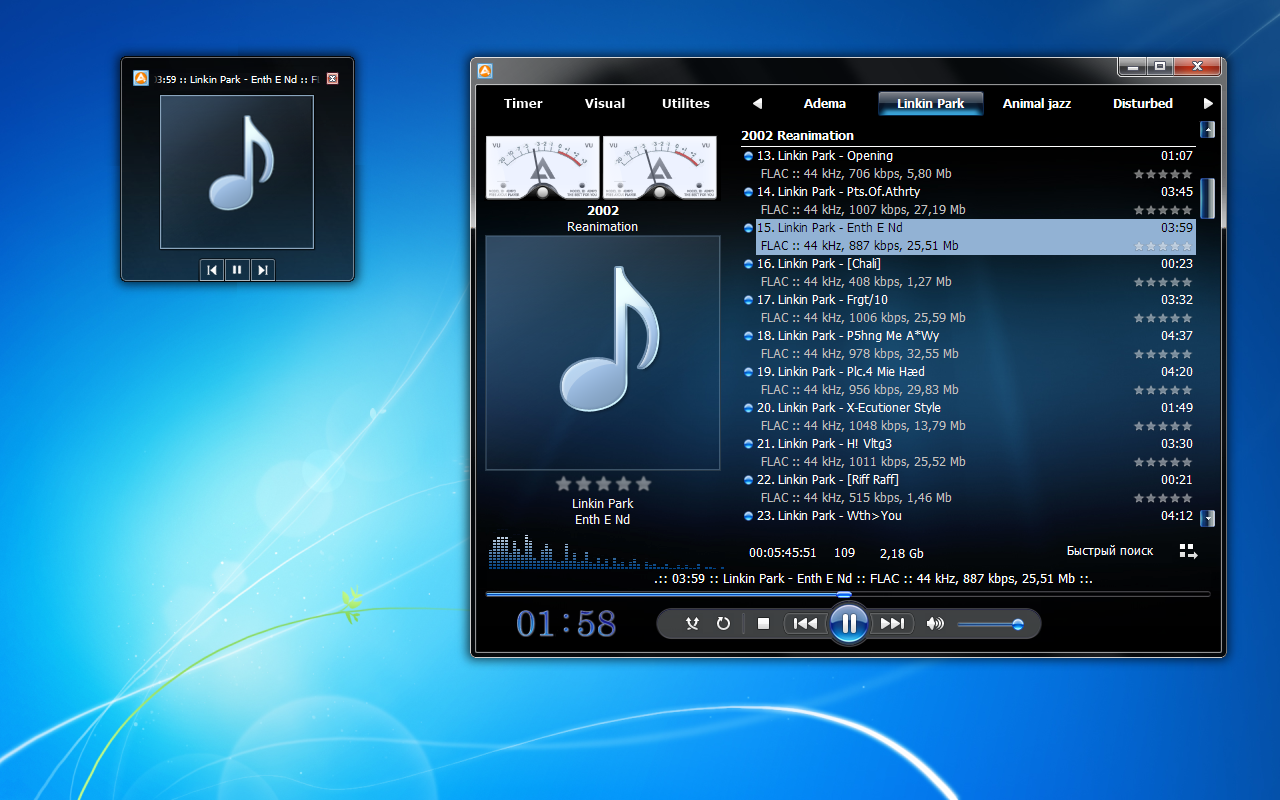Click the AIMP logo icon in main window

tap(485, 71)
